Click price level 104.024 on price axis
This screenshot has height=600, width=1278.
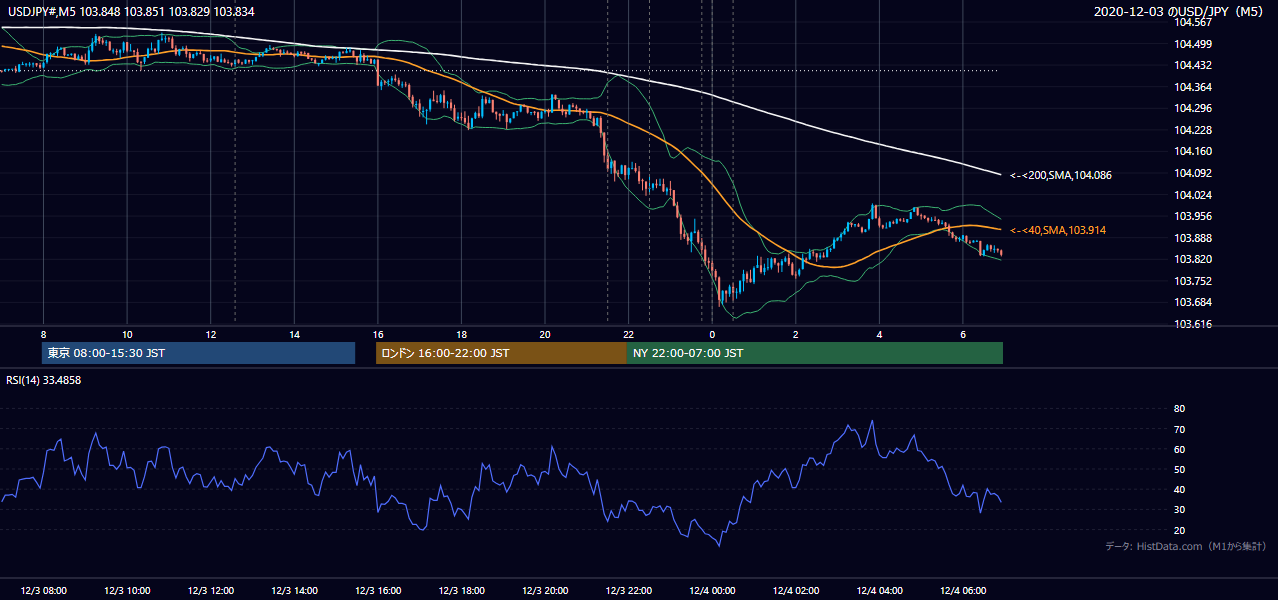click(1193, 195)
